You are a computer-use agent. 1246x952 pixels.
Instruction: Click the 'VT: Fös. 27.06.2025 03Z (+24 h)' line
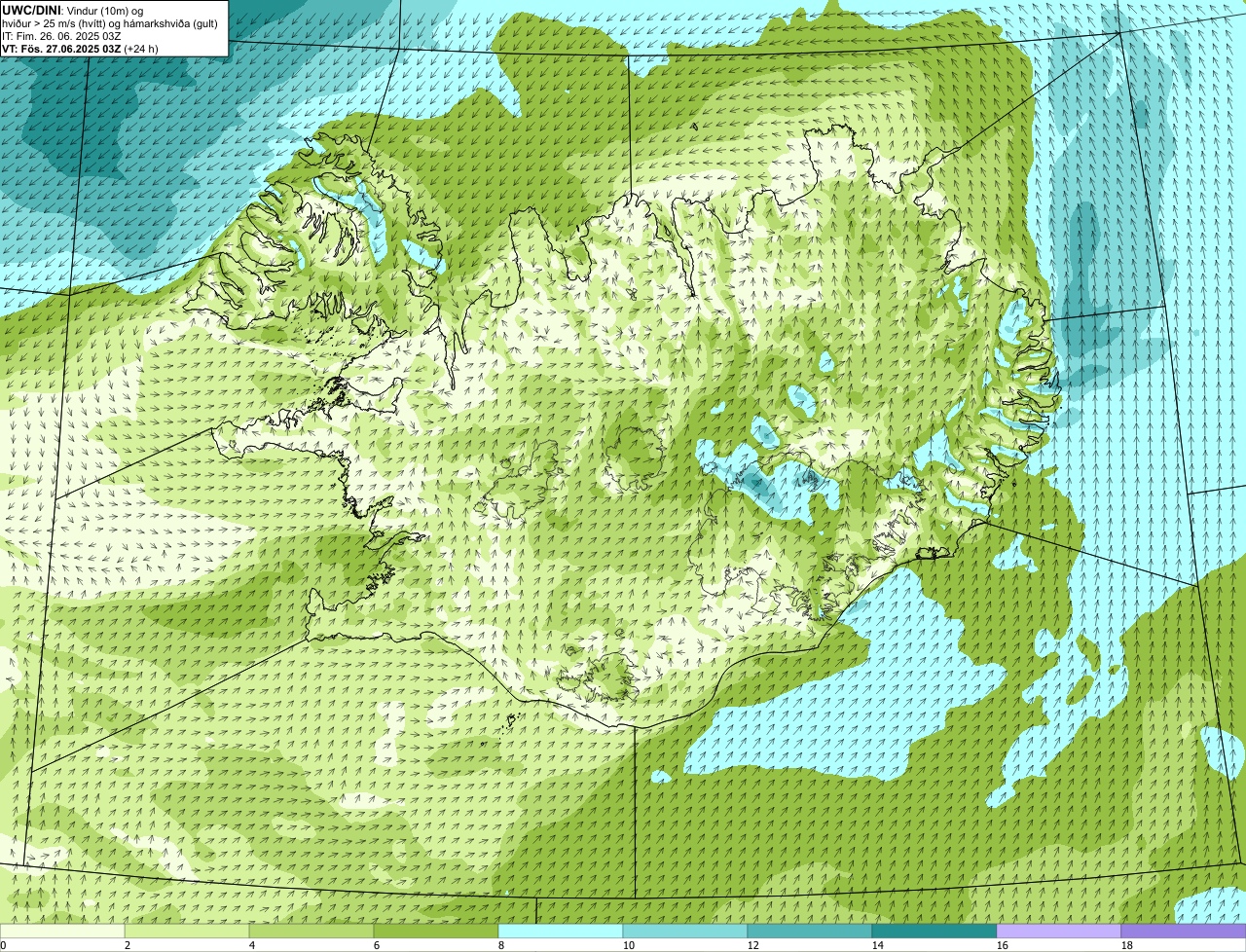click(x=80, y=49)
